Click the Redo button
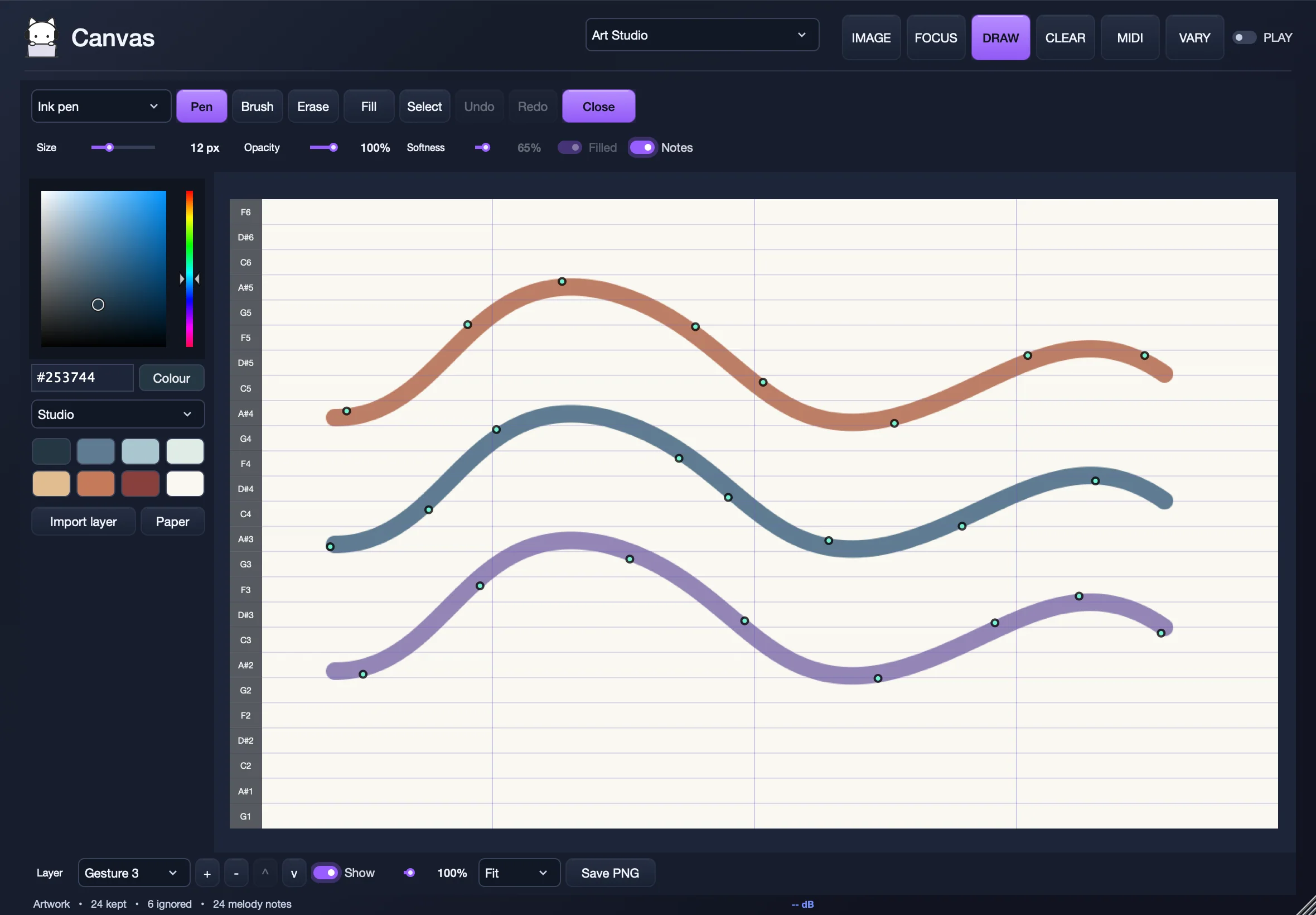The height and width of the screenshot is (915, 1316). [533, 107]
